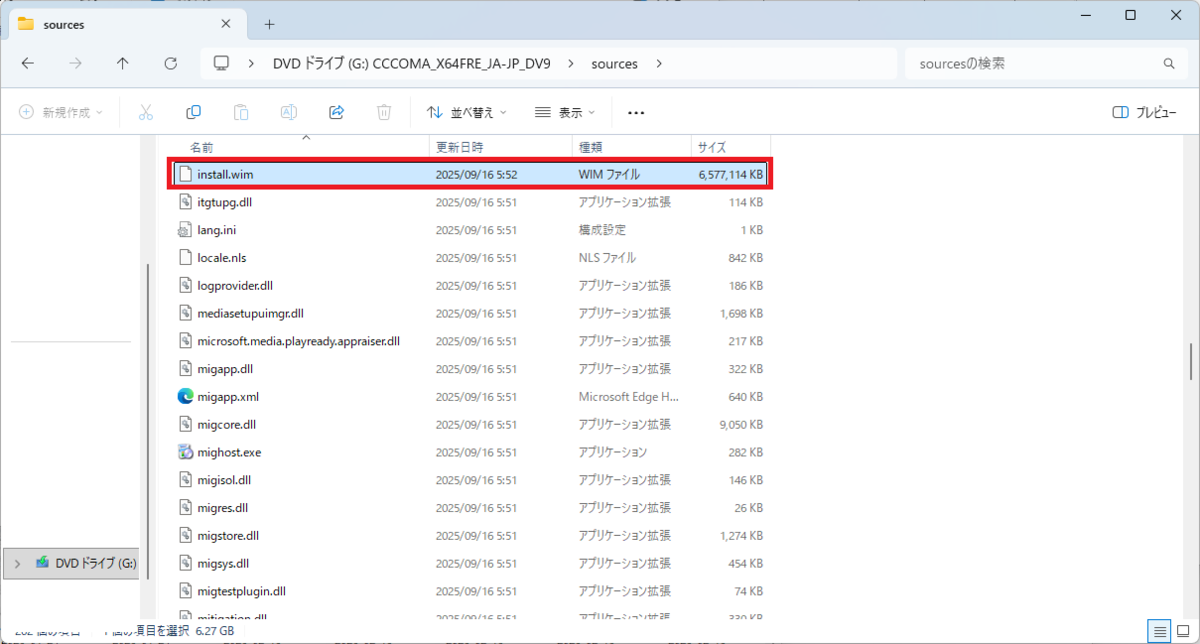The height and width of the screenshot is (644, 1200).
Task: Select the sources tab
Action: pyautogui.click(x=125, y=24)
